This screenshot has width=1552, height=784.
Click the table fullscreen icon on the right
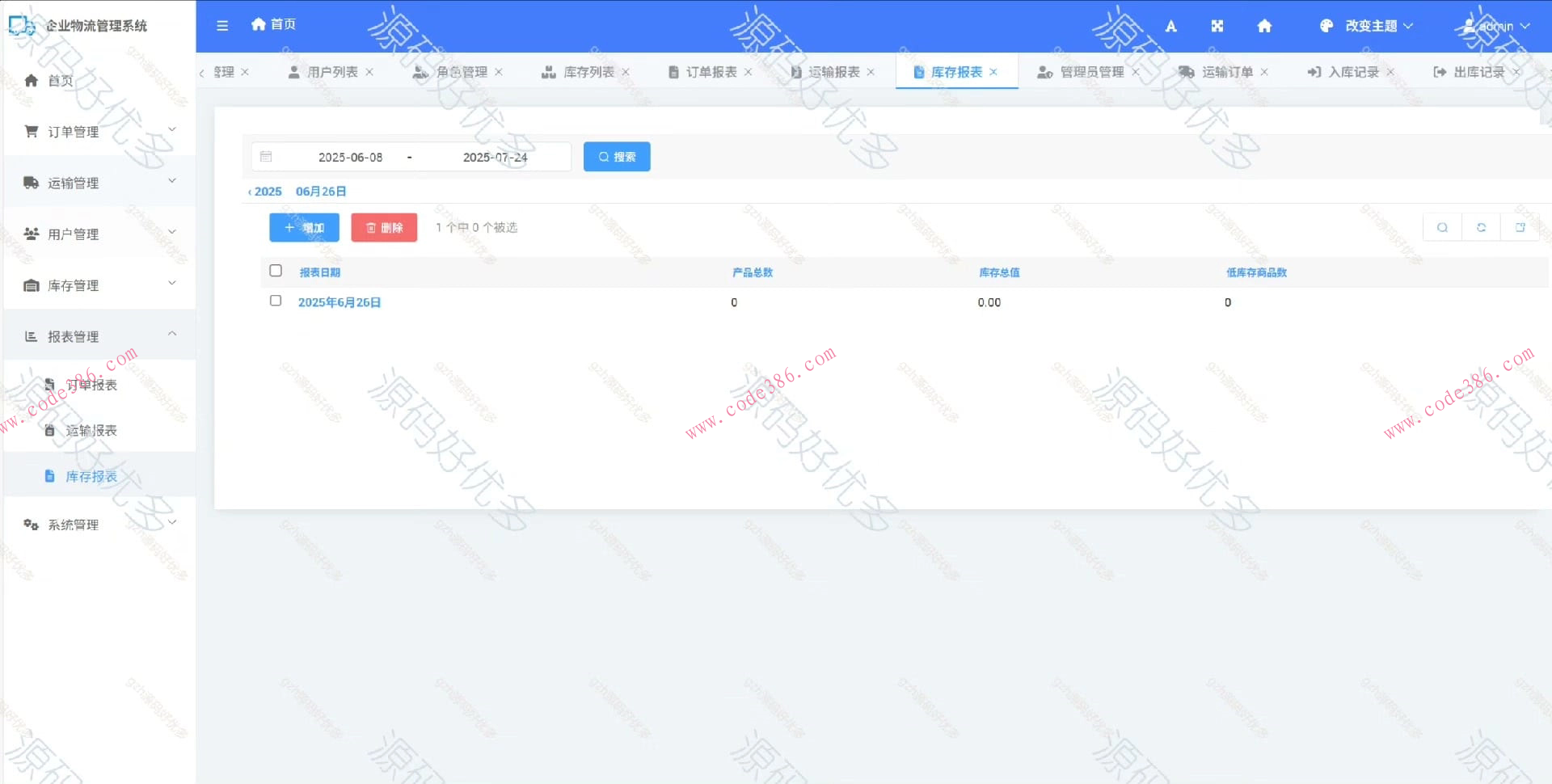(x=1521, y=227)
